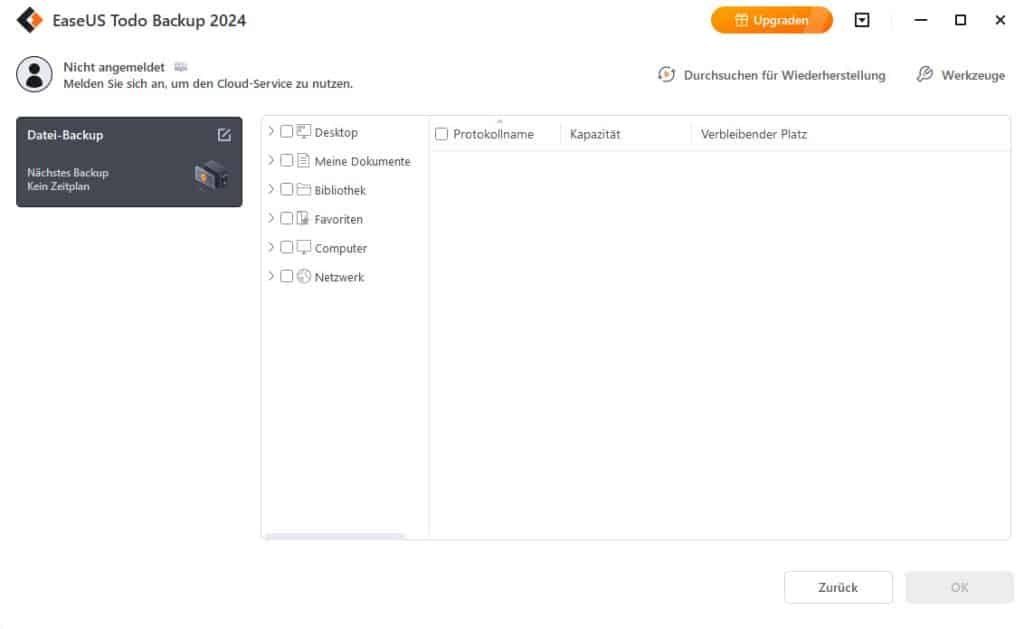
Task: Click the Durchsuchen für Wiederherstellung restore icon
Action: click(x=666, y=74)
